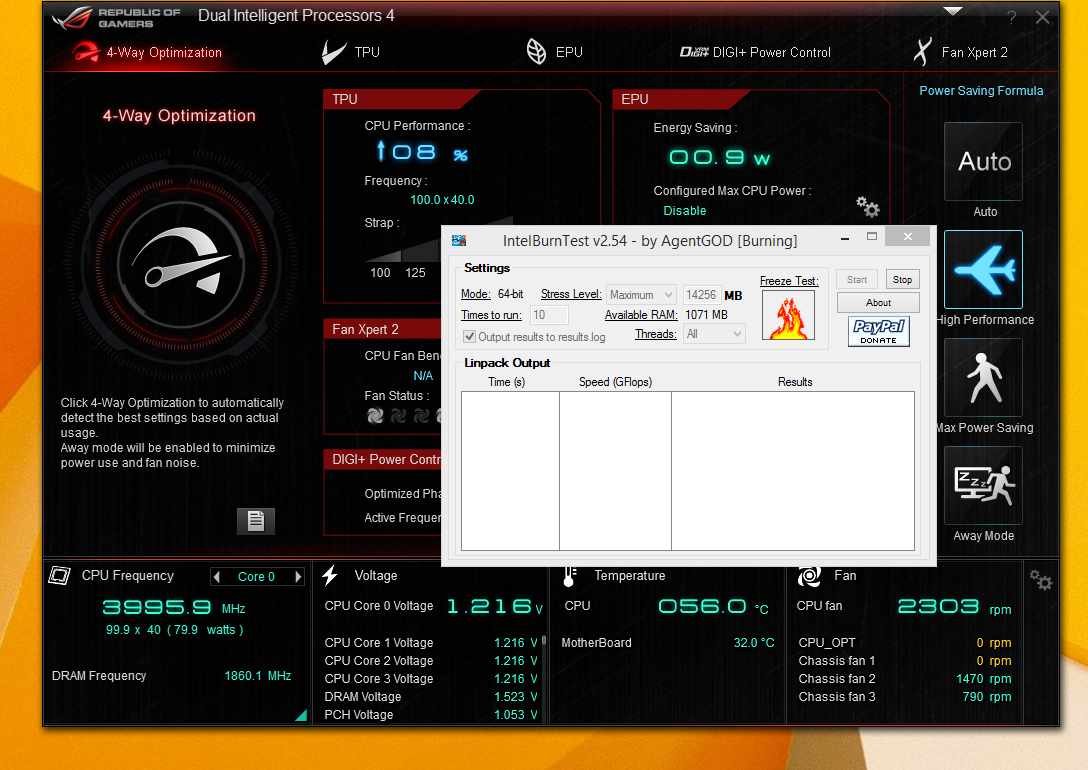This screenshot has width=1088, height=770.
Task: Open monitor settings gears in Fan panel
Action: 1041,580
